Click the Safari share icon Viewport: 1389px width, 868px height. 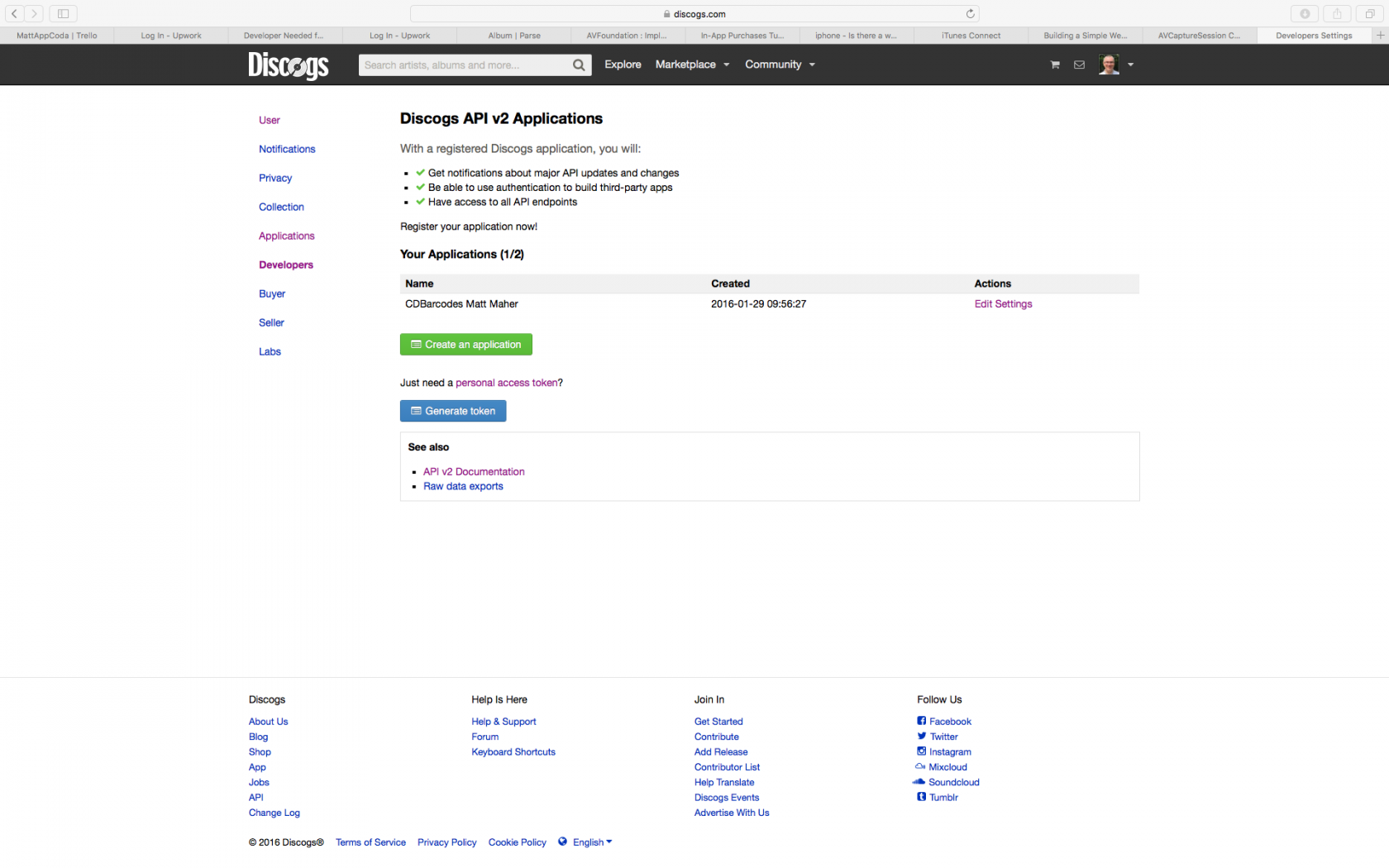1337,13
